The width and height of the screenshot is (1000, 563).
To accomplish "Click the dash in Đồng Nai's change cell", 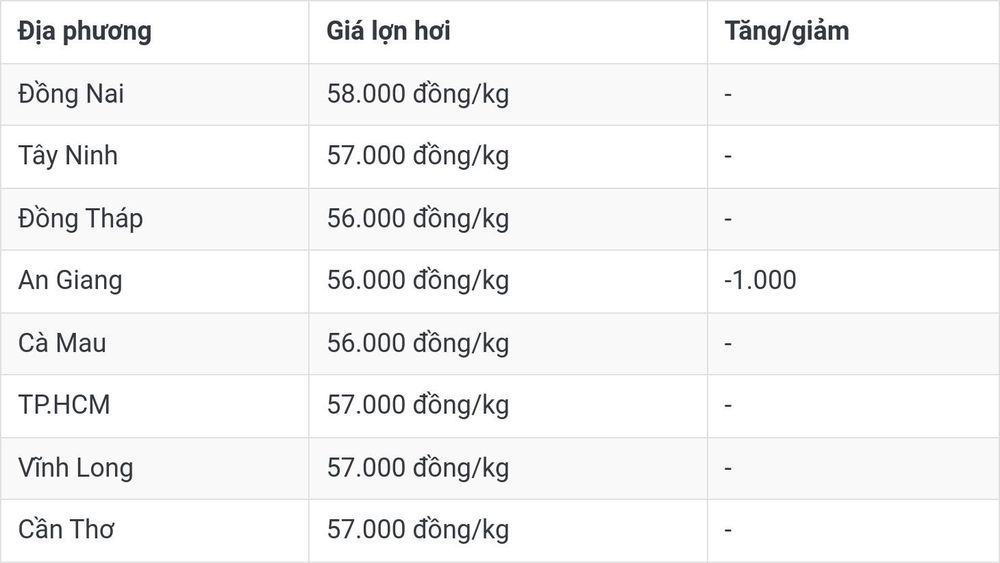I will [x=728, y=95].
